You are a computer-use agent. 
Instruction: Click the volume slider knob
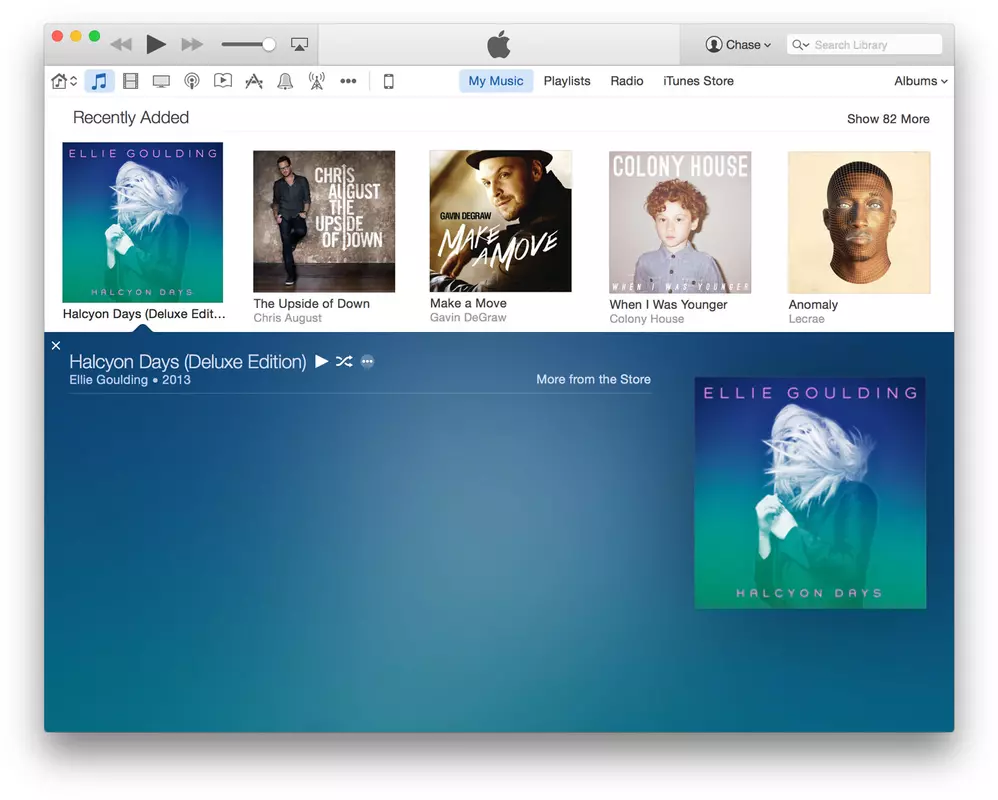click(x=269, y=45)
